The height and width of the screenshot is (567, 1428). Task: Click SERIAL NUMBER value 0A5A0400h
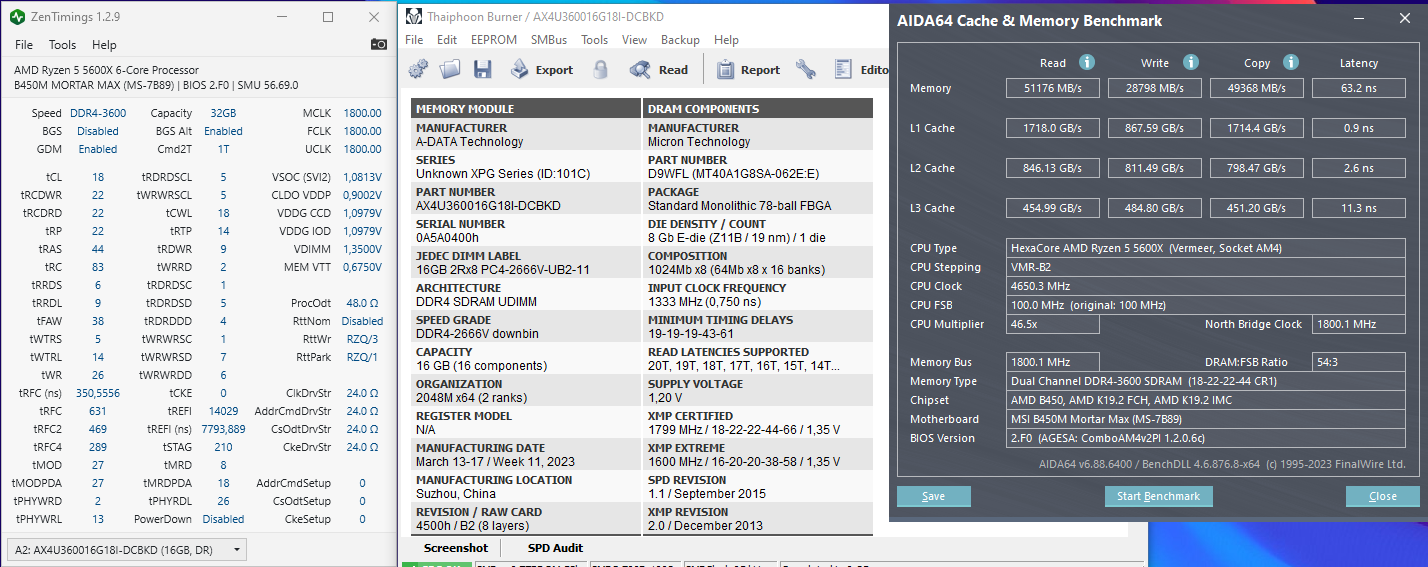447,238
